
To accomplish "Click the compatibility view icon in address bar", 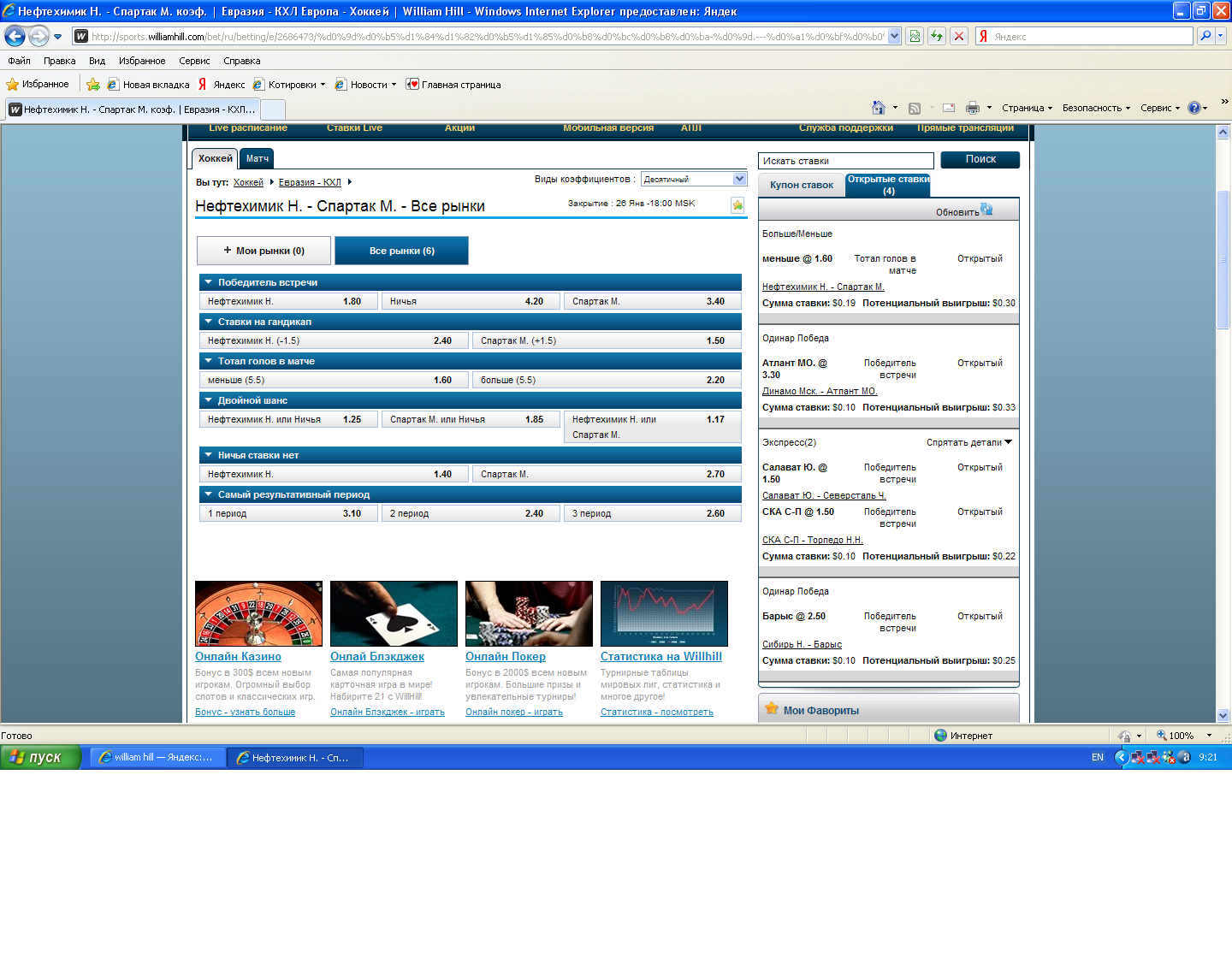I will coord(915,36).
